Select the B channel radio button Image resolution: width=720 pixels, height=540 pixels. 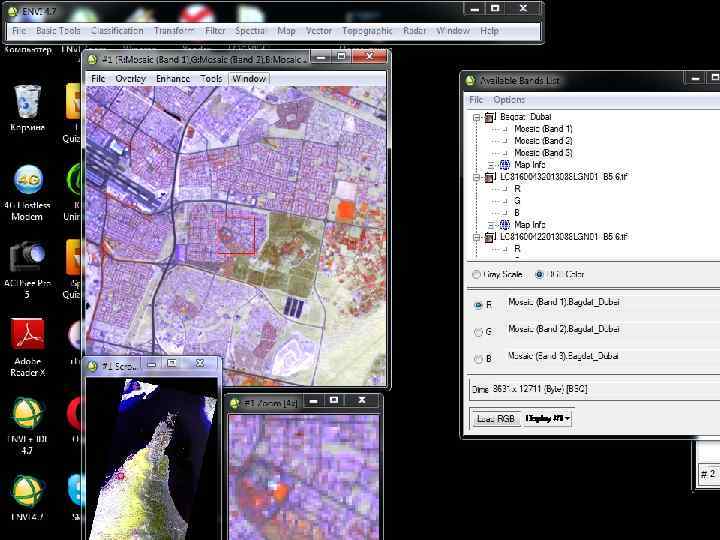[x=478, y=359]
